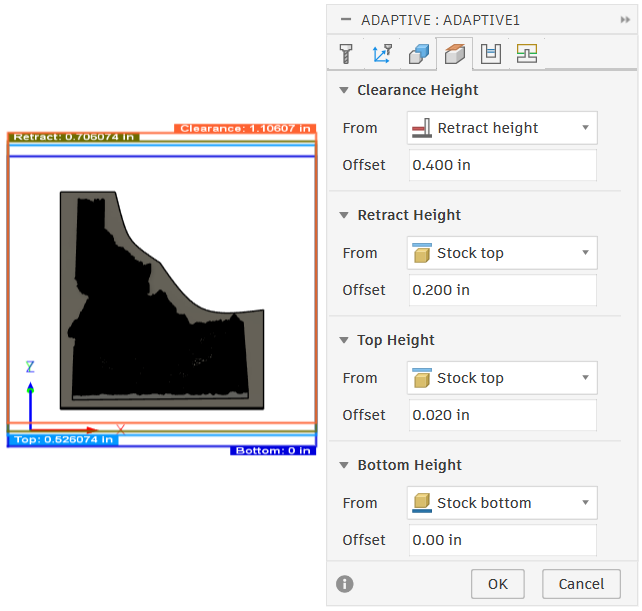Open the Heights tab icon

pyautogui.click(x=454, y=54)
